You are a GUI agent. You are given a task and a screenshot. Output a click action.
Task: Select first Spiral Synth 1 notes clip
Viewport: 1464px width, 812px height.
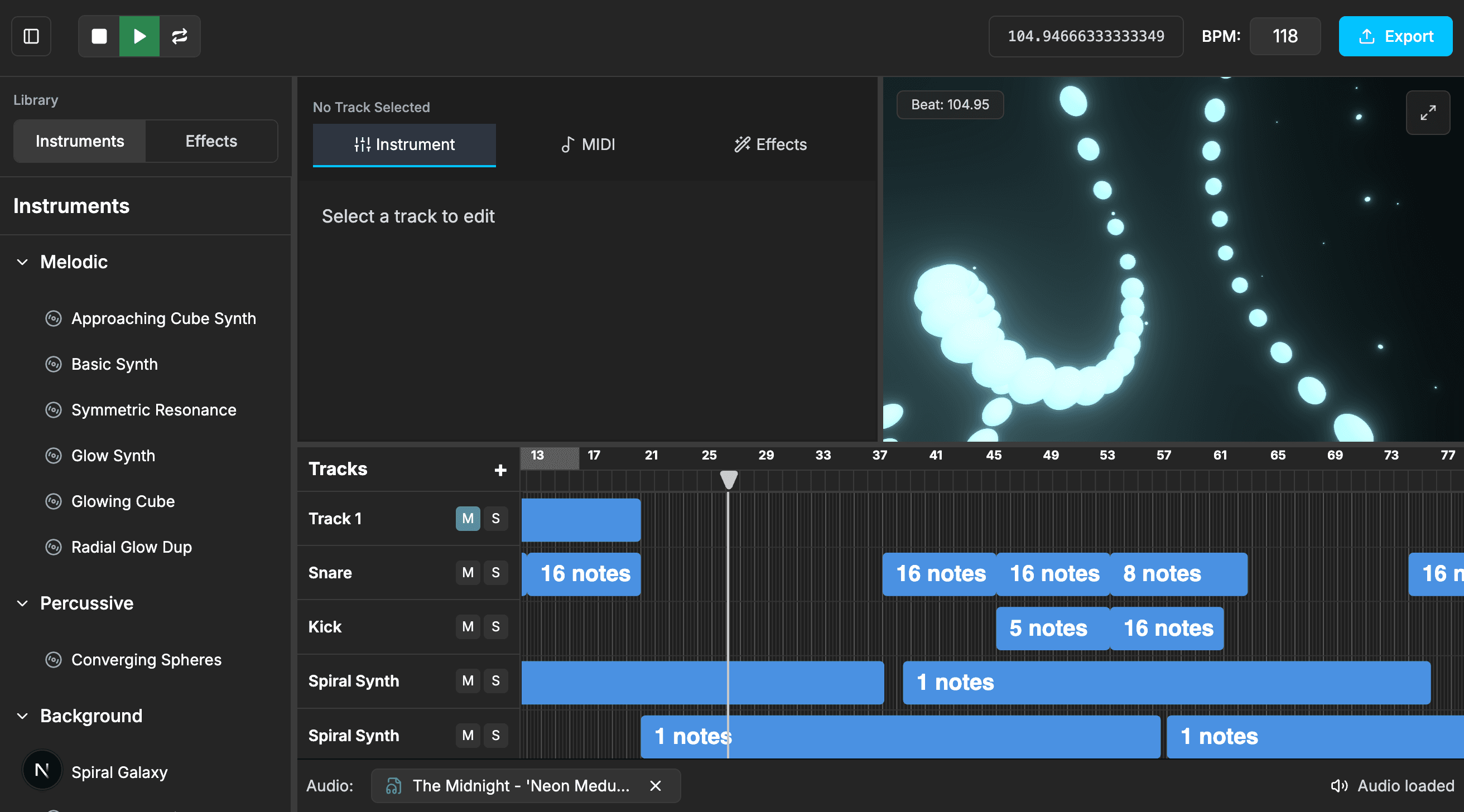click(x=1166, y=683)
